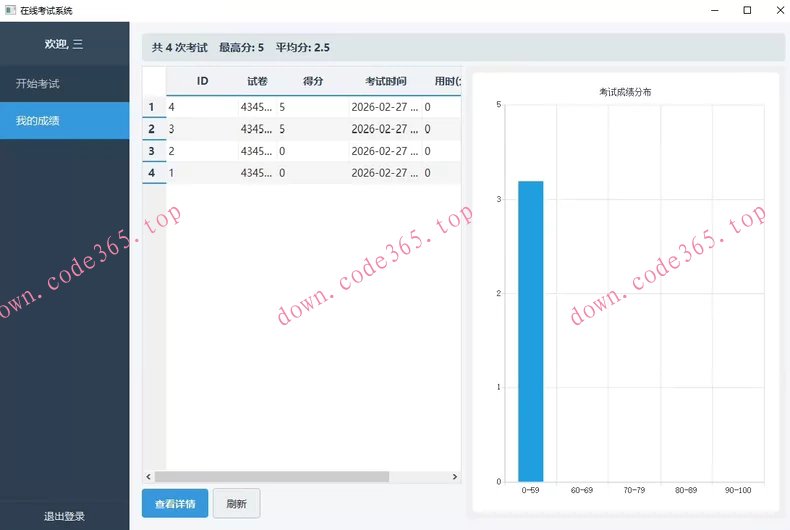Click the 共 4 次考试 summary text
This screenshot has width=790, height=530.
pos(179,48)
